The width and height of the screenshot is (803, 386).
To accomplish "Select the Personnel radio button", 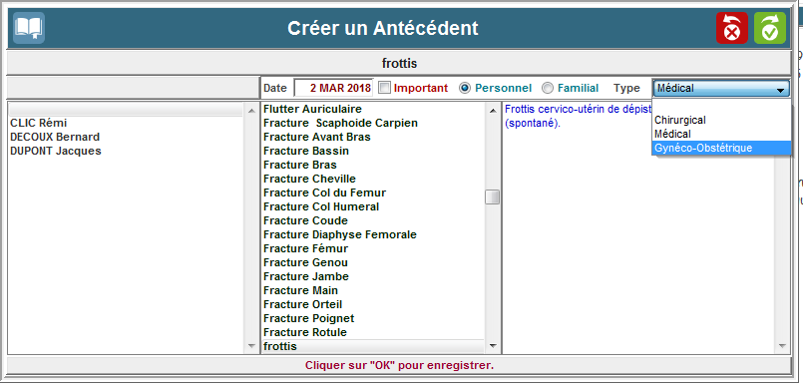I will click(x=464, y=88).
